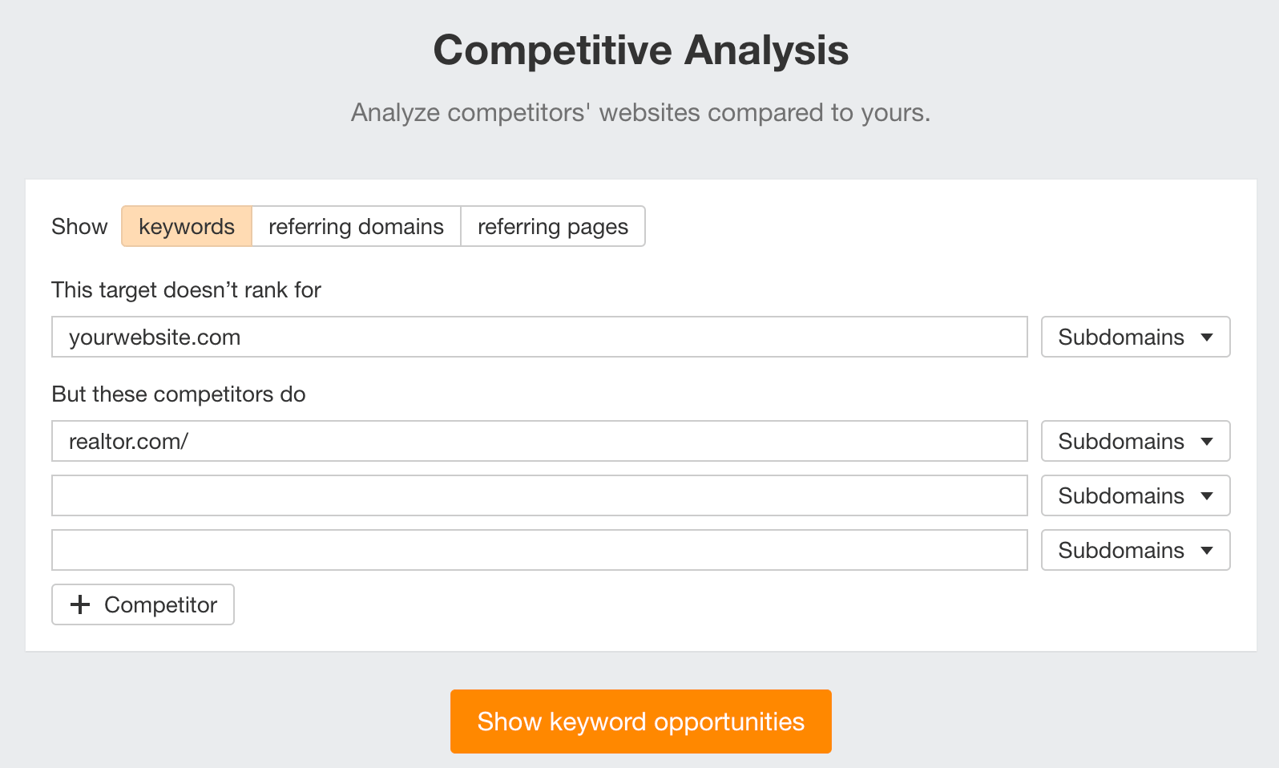Viewport: 1279px width, 768px height.
Task: Click the realtor.com competitor input field
Action: click(x=540, y=441)
